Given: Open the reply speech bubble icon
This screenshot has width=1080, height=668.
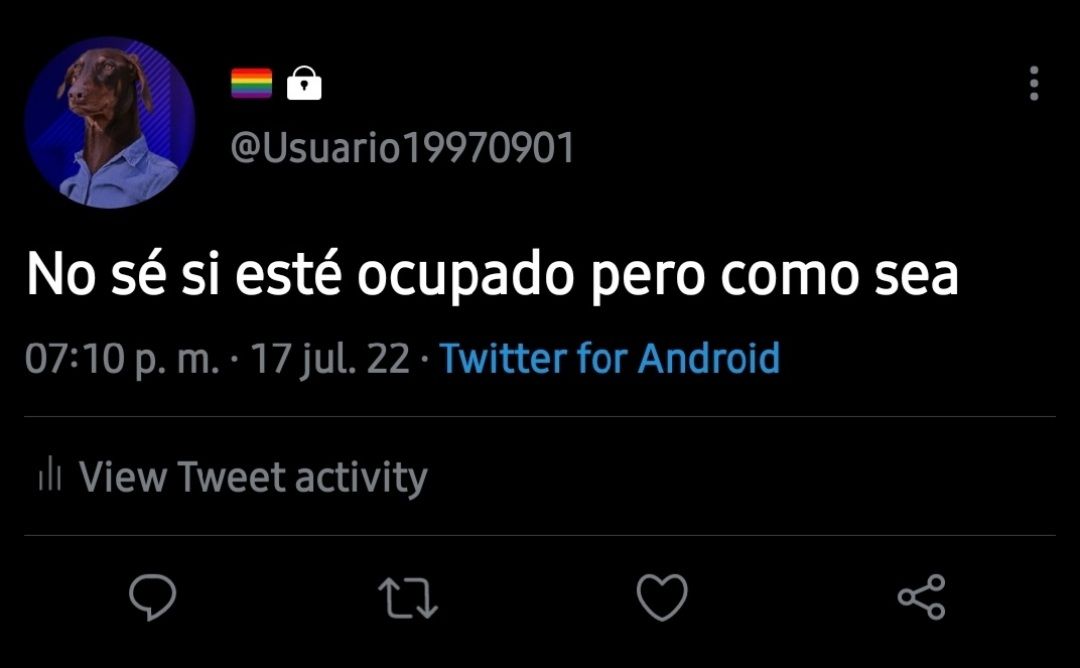Looking at the screenshot, I should pyautogui.click(x=153, y=597).
